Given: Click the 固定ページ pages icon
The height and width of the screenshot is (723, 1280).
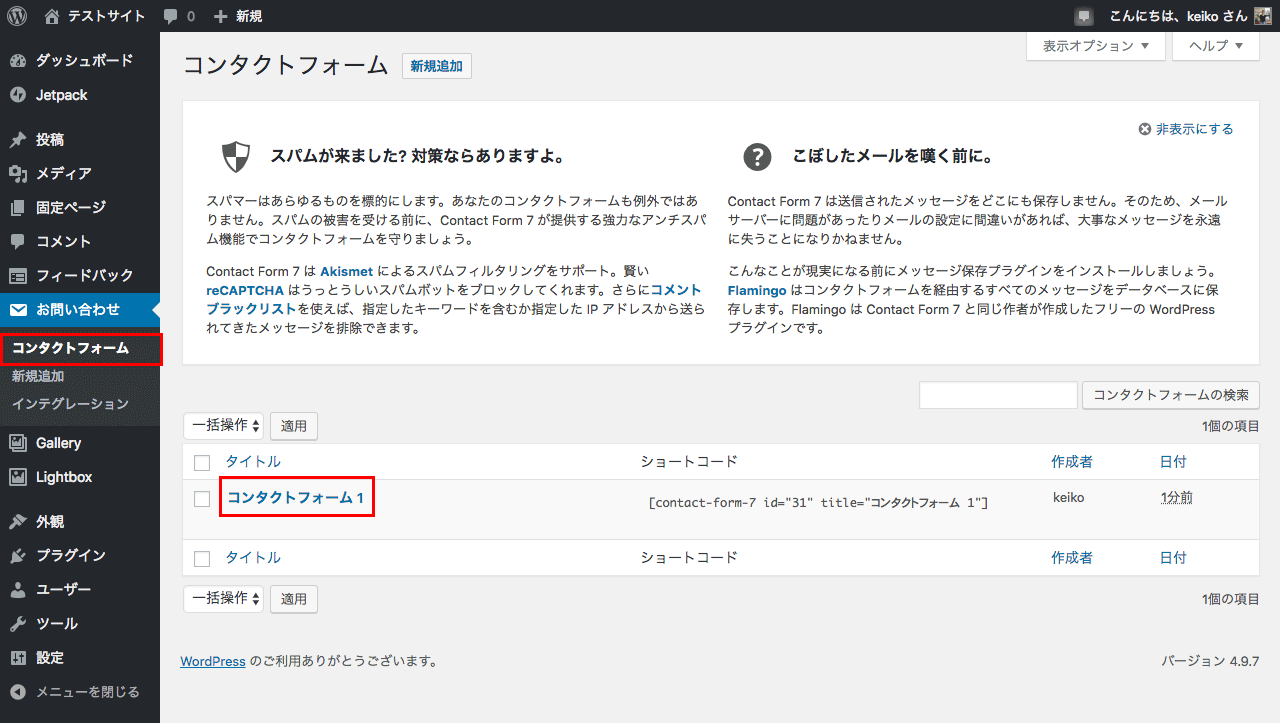Looking at the screenshot, I should (18, 208).
